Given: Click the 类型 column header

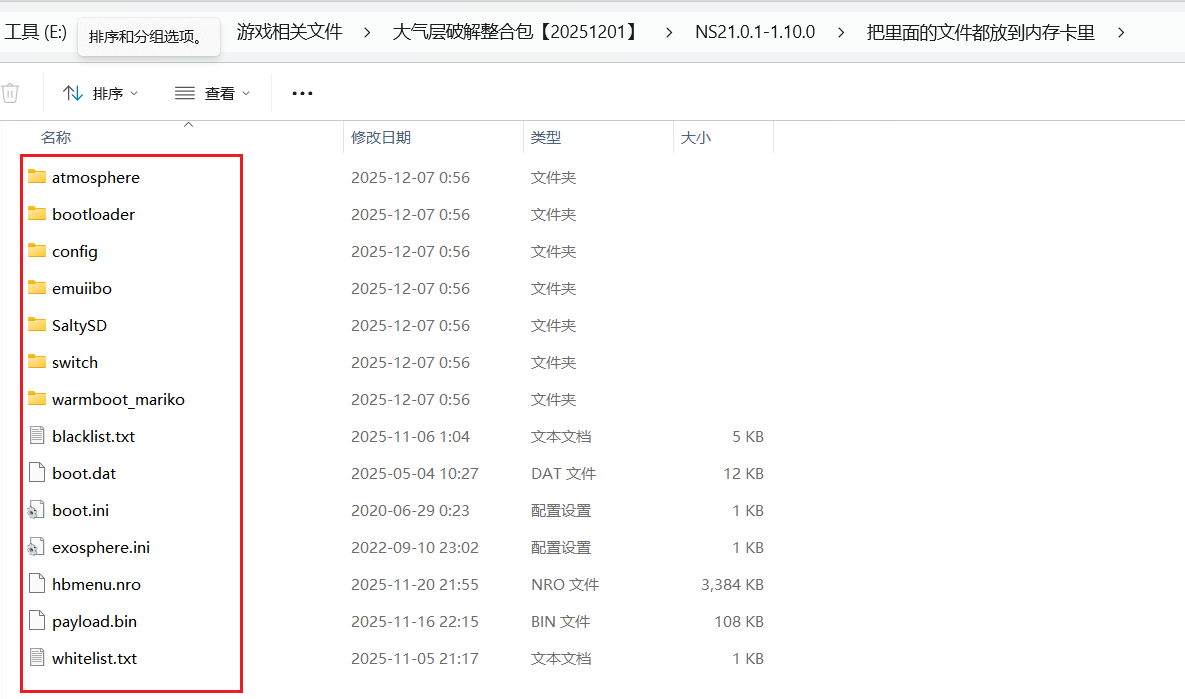Looking at the screenshot, I should click(x=546, y=137).
